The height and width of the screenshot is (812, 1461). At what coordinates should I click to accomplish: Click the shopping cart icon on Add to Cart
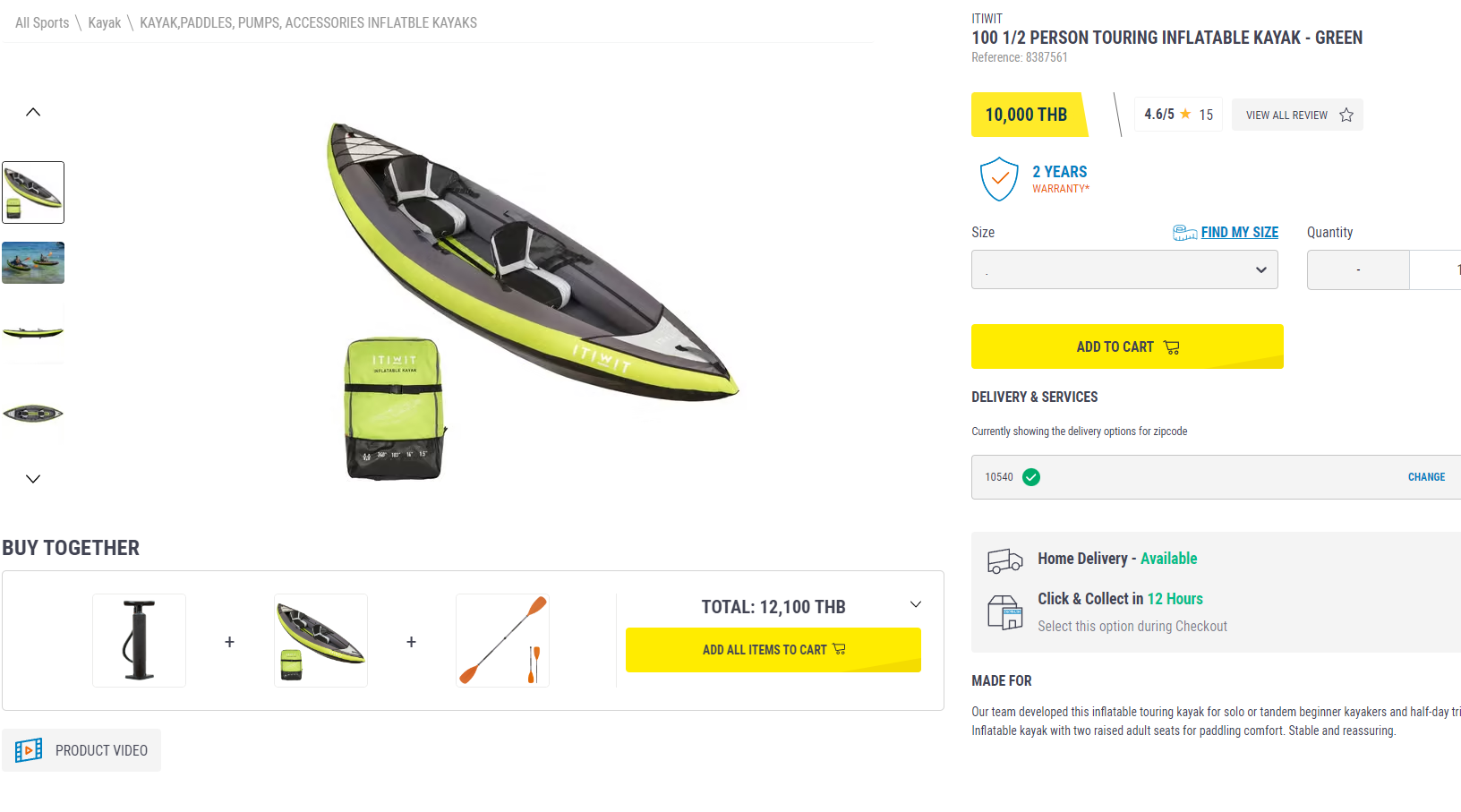1172,347
